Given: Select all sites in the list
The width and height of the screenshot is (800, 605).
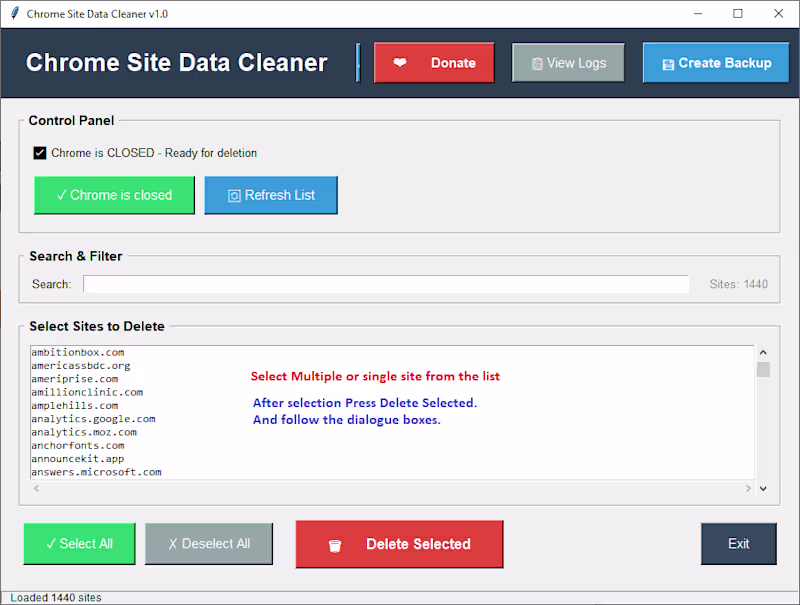Looking at the screenshot, I should [x=79, y=544].
